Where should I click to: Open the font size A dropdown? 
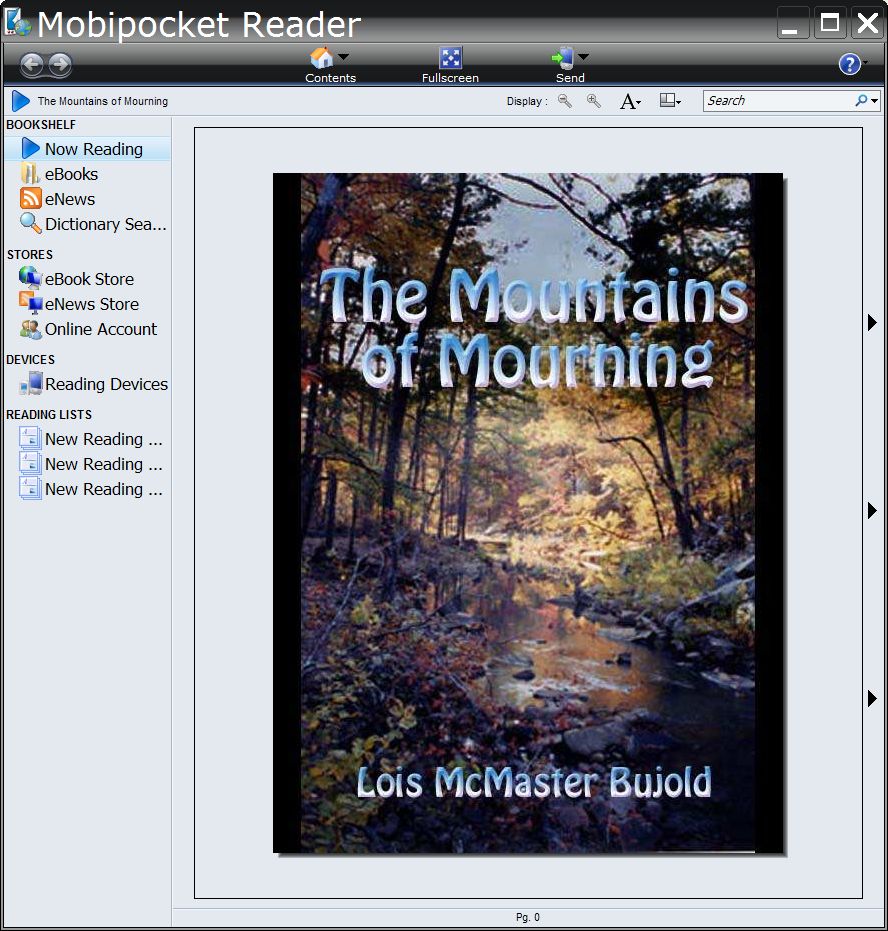click(630, 102)
